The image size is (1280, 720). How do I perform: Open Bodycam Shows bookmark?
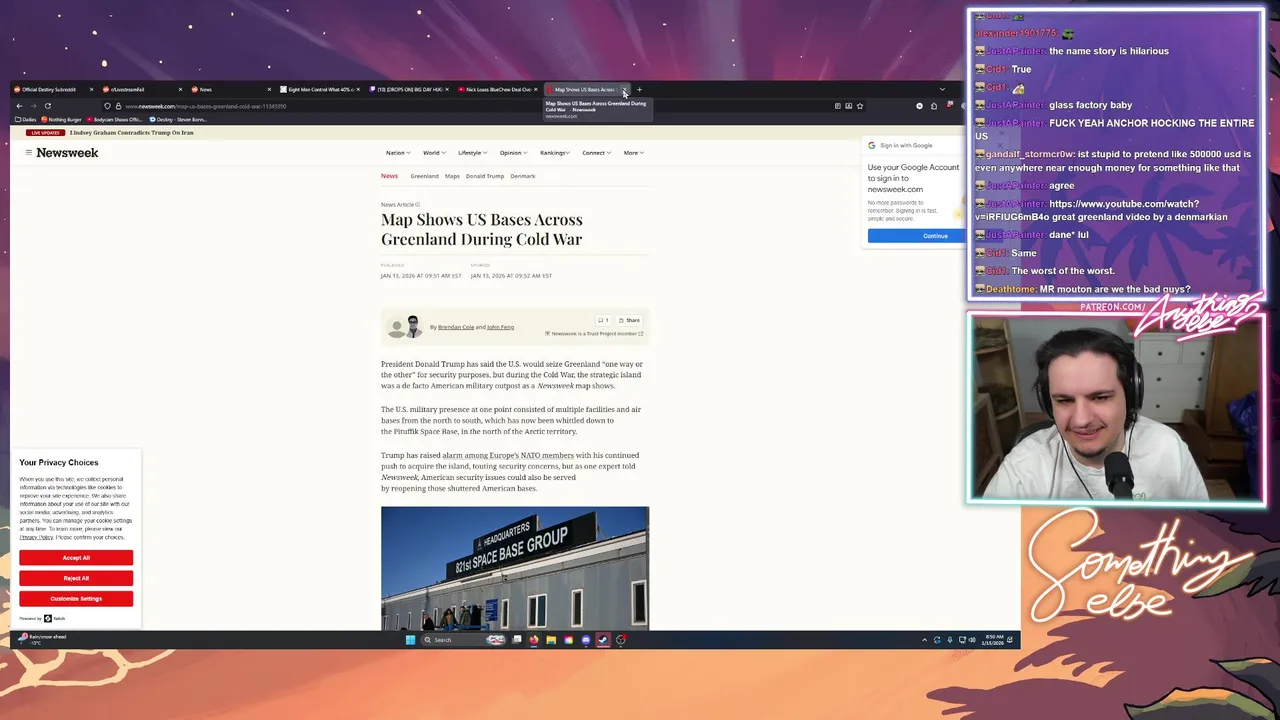[x=114, y=119]
